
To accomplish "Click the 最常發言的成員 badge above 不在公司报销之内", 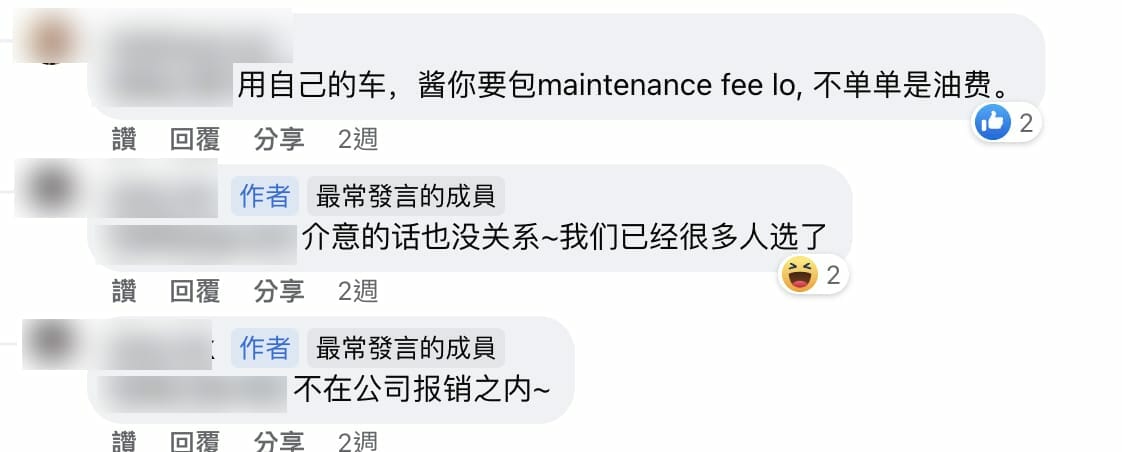I will (406, 348).
